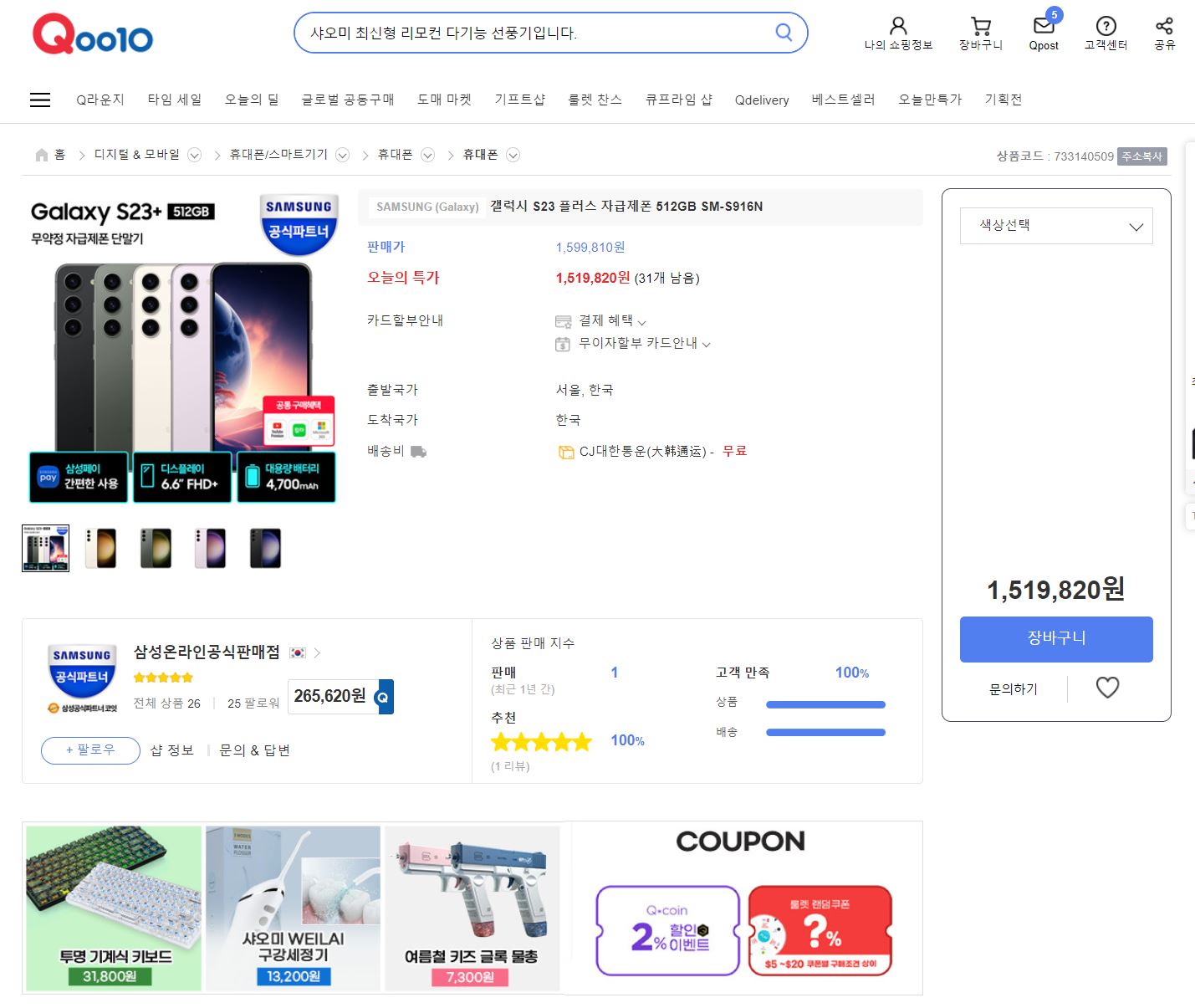Open 타임 세일 menu item

(x=175, y=100)
